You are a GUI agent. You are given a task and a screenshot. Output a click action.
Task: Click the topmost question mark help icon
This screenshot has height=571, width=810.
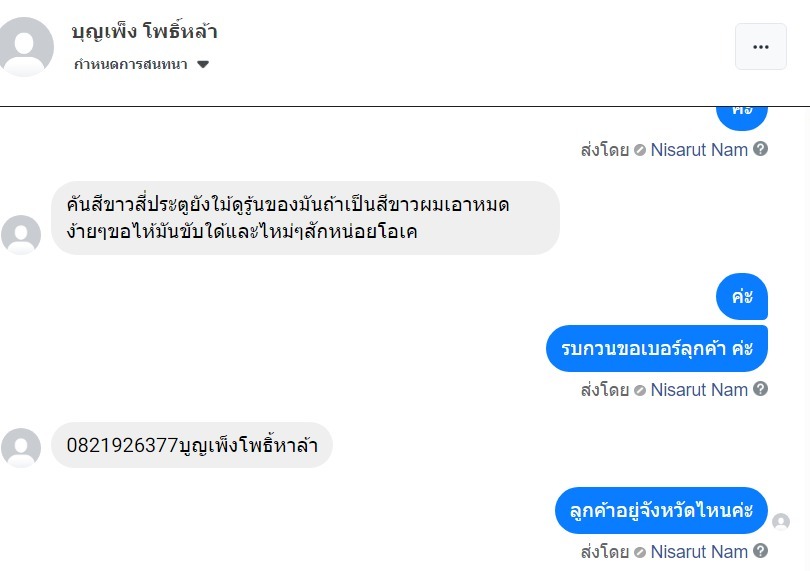(x=761, y=149)
